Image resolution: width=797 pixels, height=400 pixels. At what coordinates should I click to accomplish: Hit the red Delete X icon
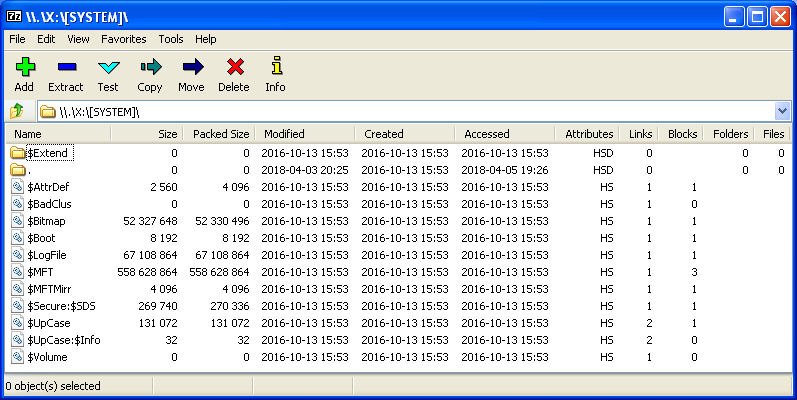click(234, 68)
